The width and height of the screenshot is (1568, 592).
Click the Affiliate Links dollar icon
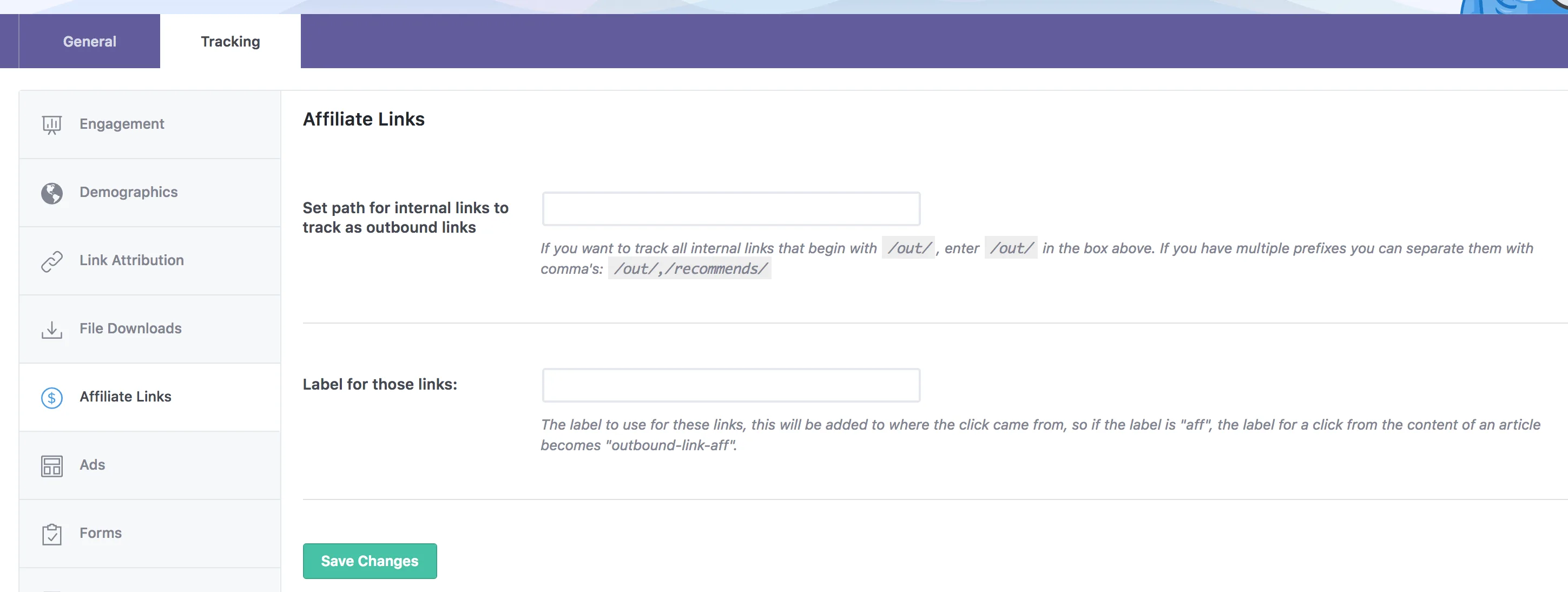click(x=51, y=395)
